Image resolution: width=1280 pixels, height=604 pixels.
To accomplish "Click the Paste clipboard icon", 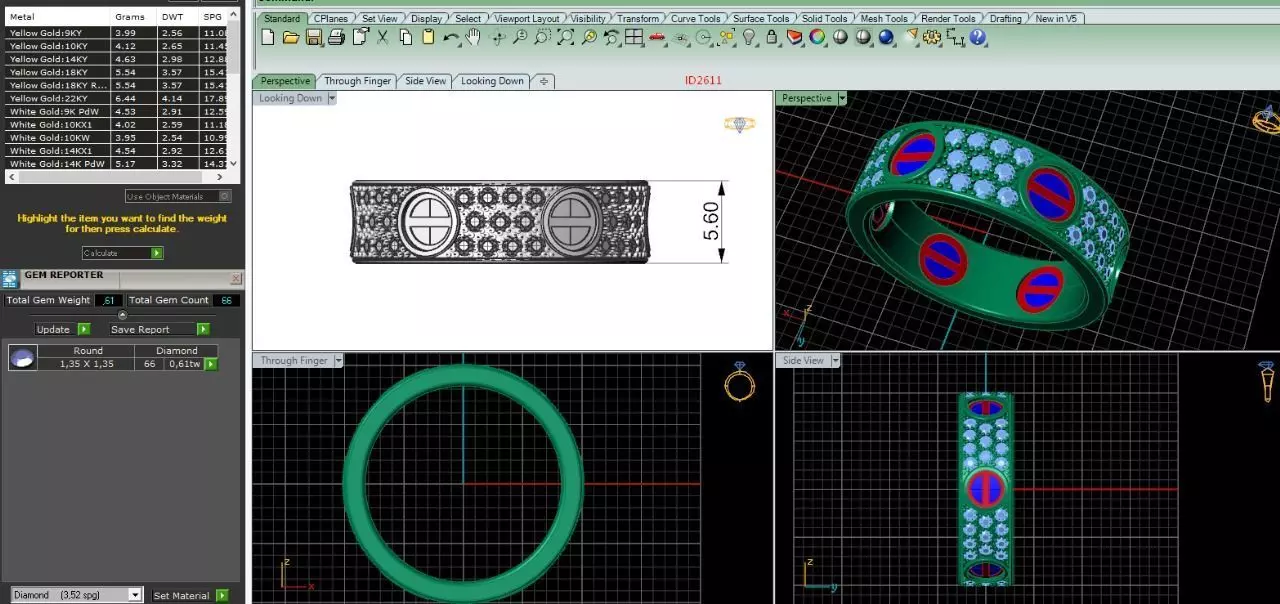I will pos(428,37).
